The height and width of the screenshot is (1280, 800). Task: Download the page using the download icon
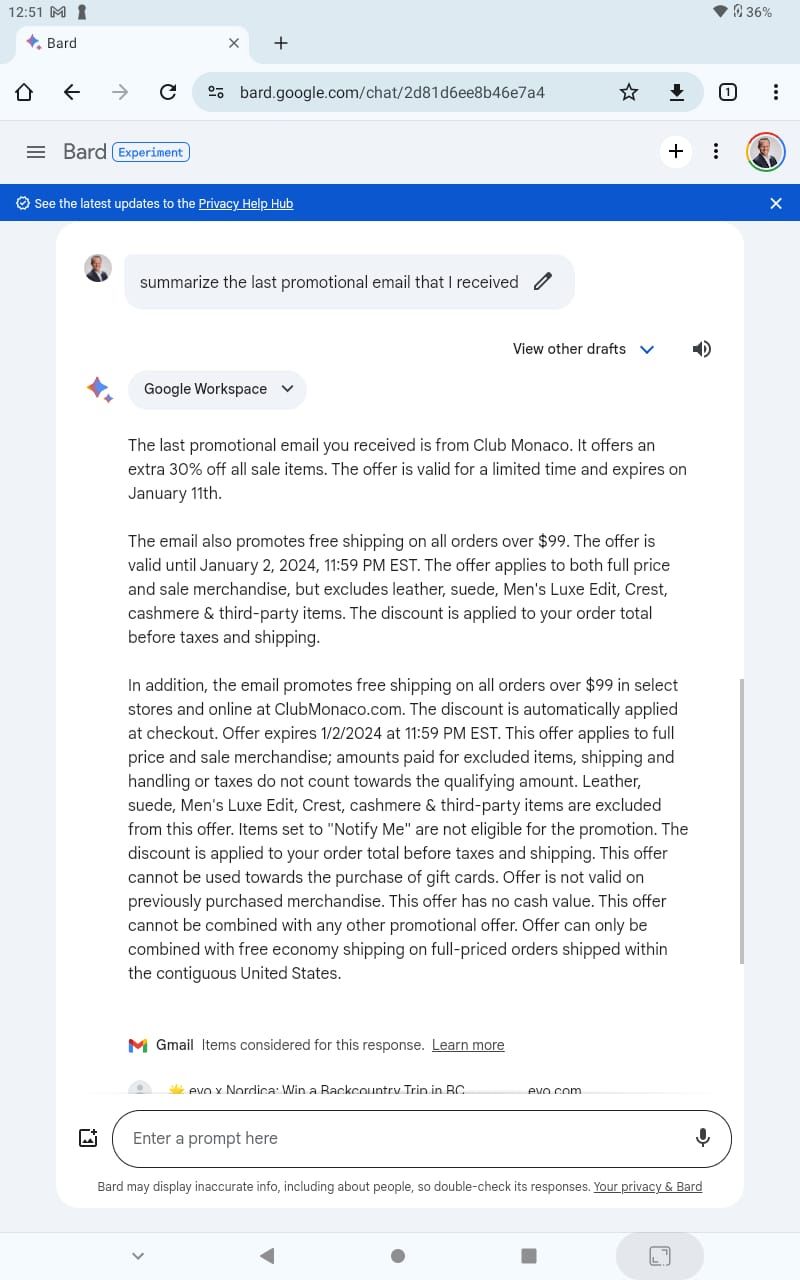(677, 92)
